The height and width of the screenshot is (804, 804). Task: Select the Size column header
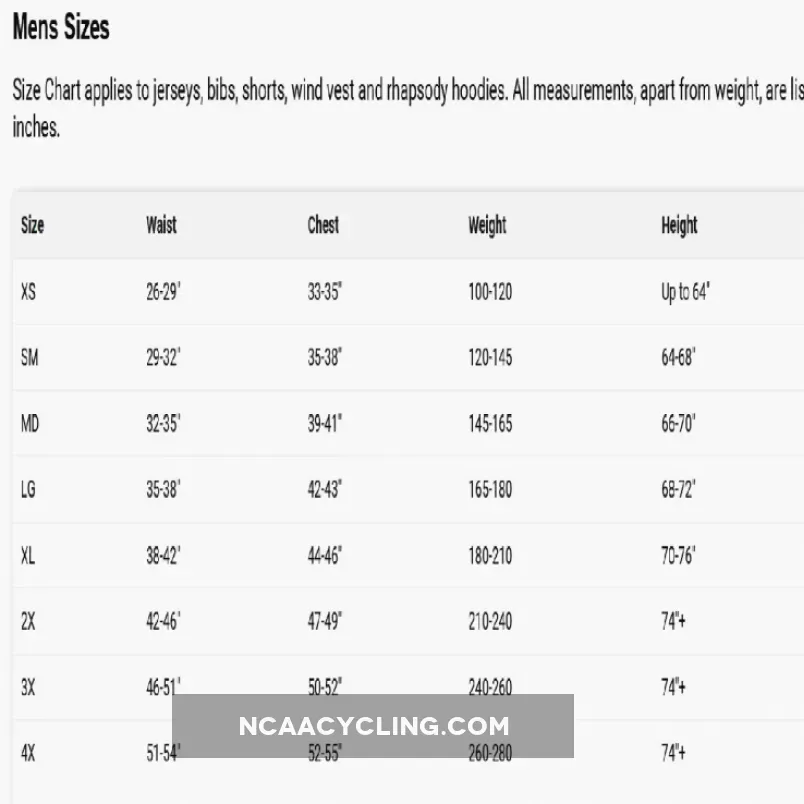[33, 226]
